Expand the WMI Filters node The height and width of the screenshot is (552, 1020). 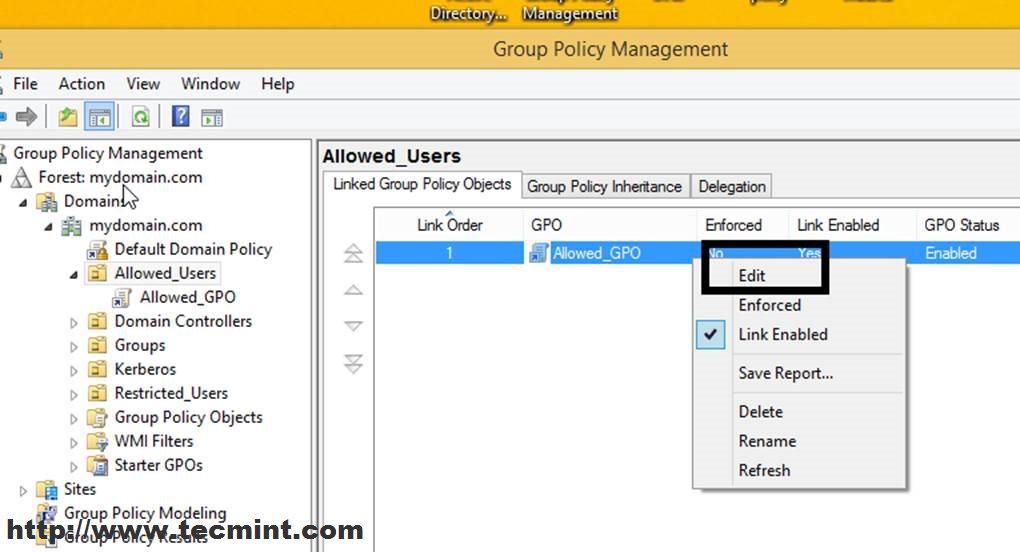(74, 443)
